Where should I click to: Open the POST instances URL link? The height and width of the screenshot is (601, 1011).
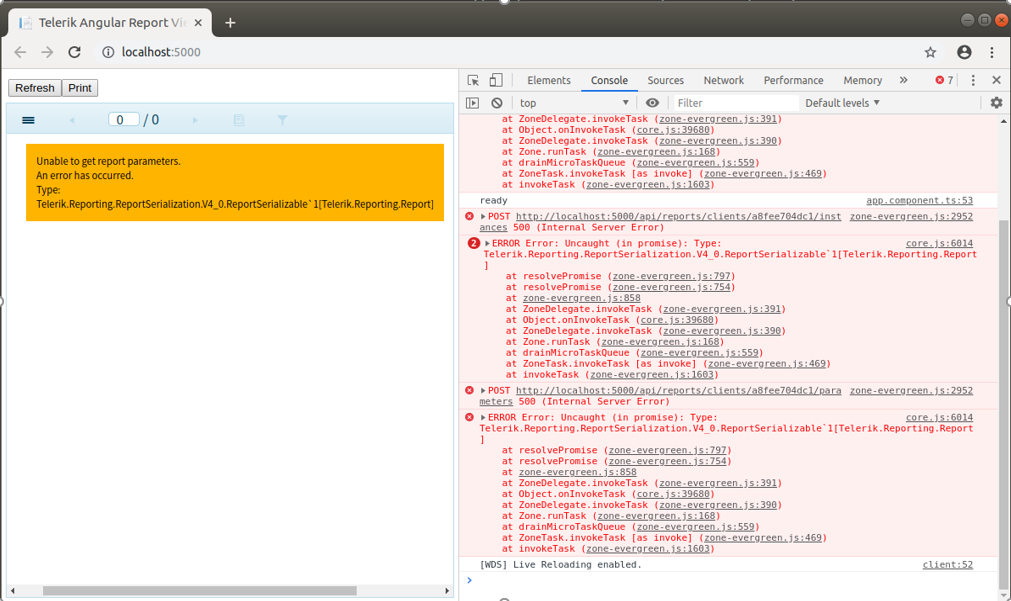pos(678,217)
